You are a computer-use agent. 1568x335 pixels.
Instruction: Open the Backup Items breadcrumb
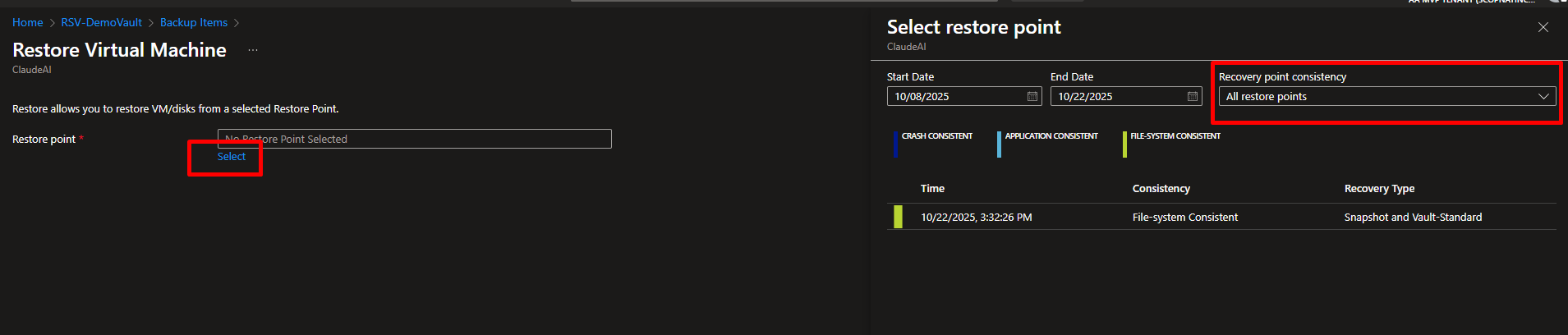click(x=194, y=23)
